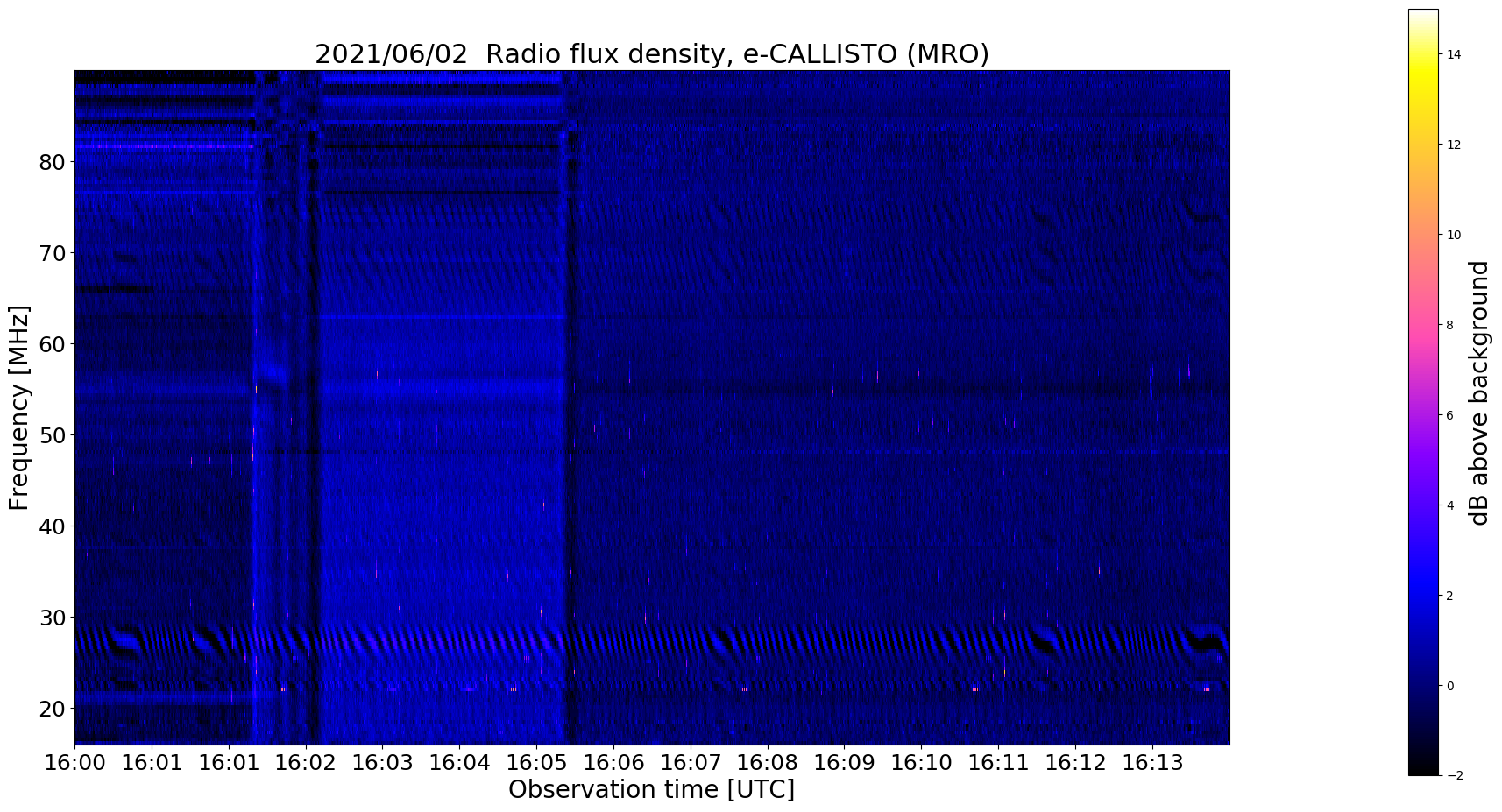Click the 16:10 time tick label
This screenshot has width=1502, height=812.
tap(922, 762)
